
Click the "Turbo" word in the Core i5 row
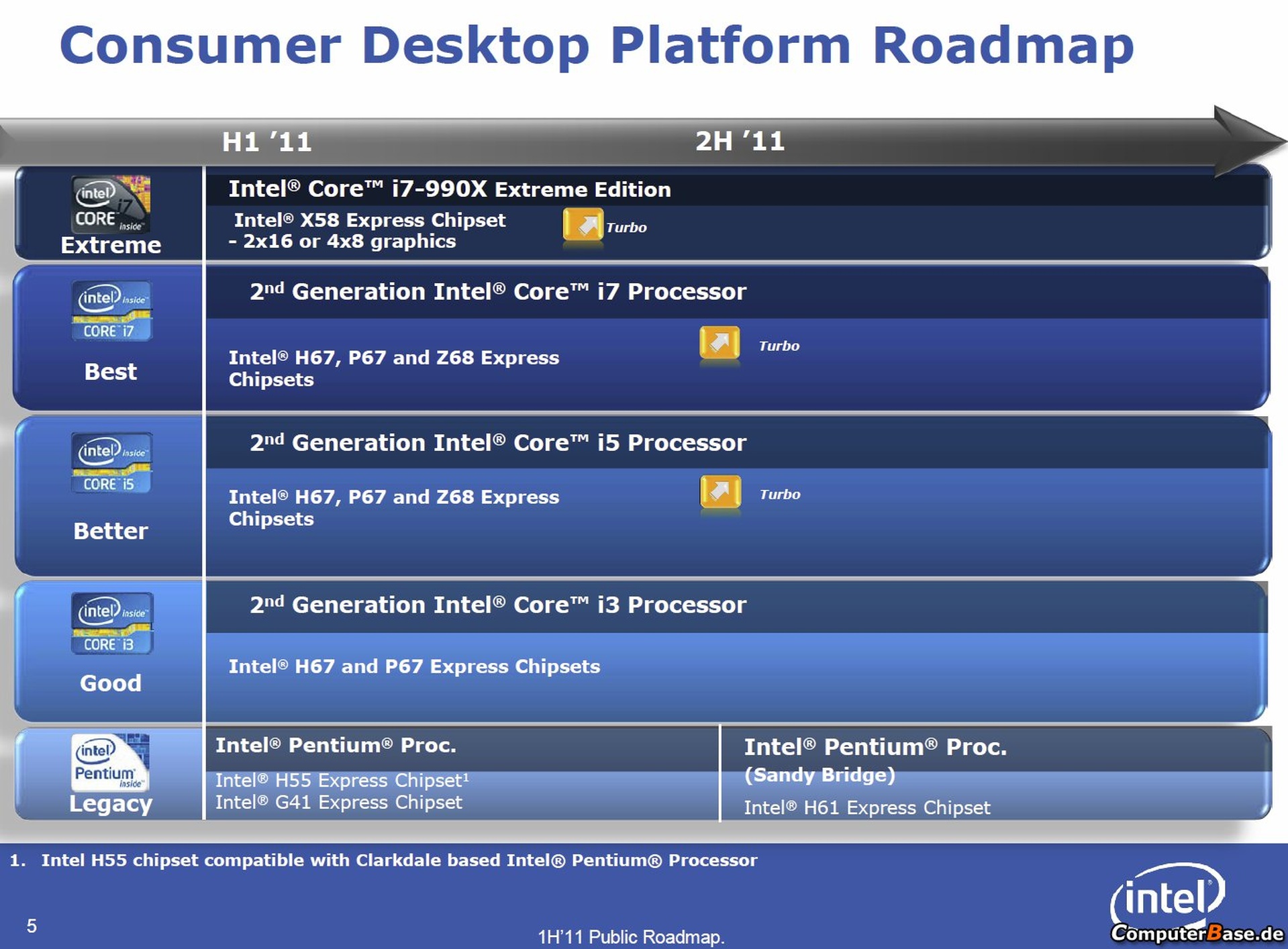pos(780,495)
